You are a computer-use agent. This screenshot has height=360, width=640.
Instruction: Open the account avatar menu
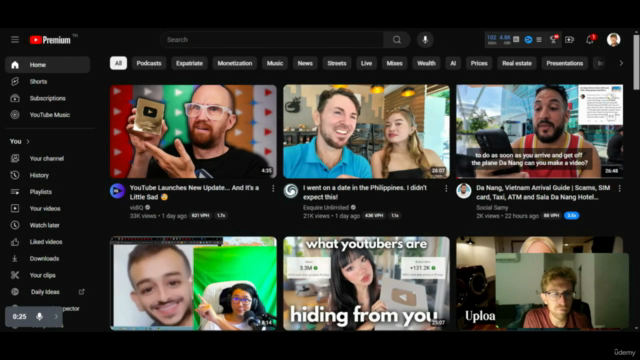point(613,40)
